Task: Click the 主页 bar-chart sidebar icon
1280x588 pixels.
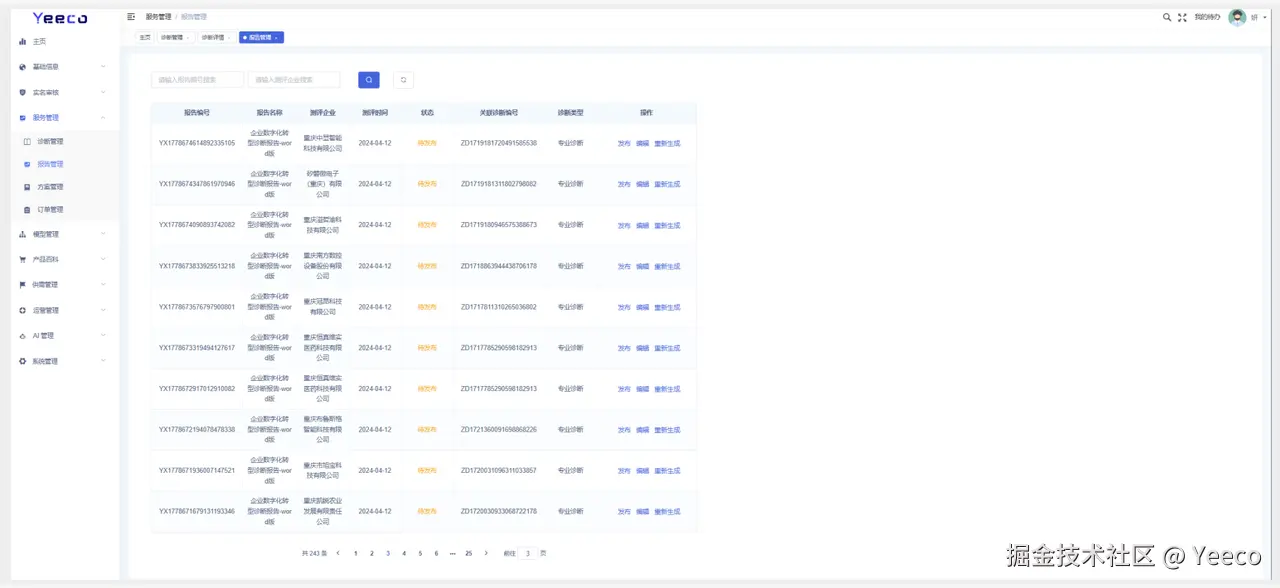Action: (23, 41)
